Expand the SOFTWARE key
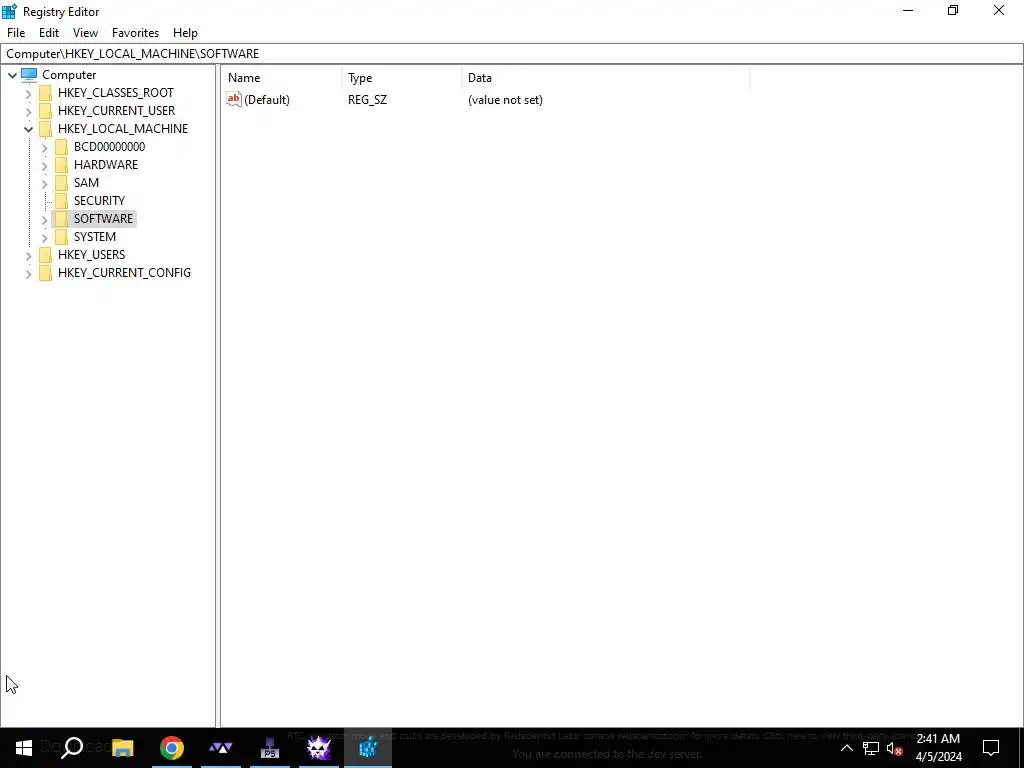 coord(44,219)
